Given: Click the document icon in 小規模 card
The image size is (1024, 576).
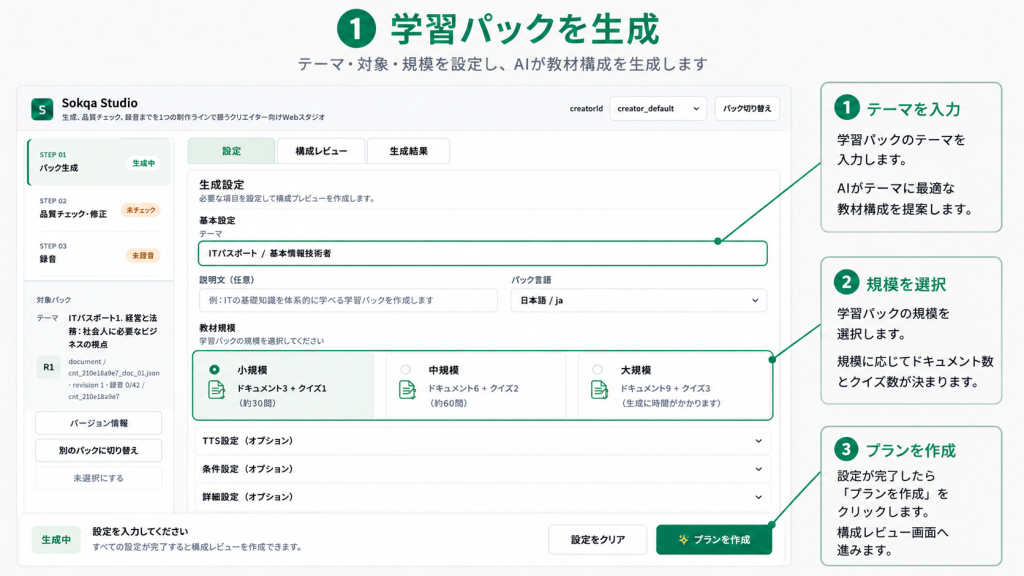Looking at the screenshot, I should coord(216,390).
